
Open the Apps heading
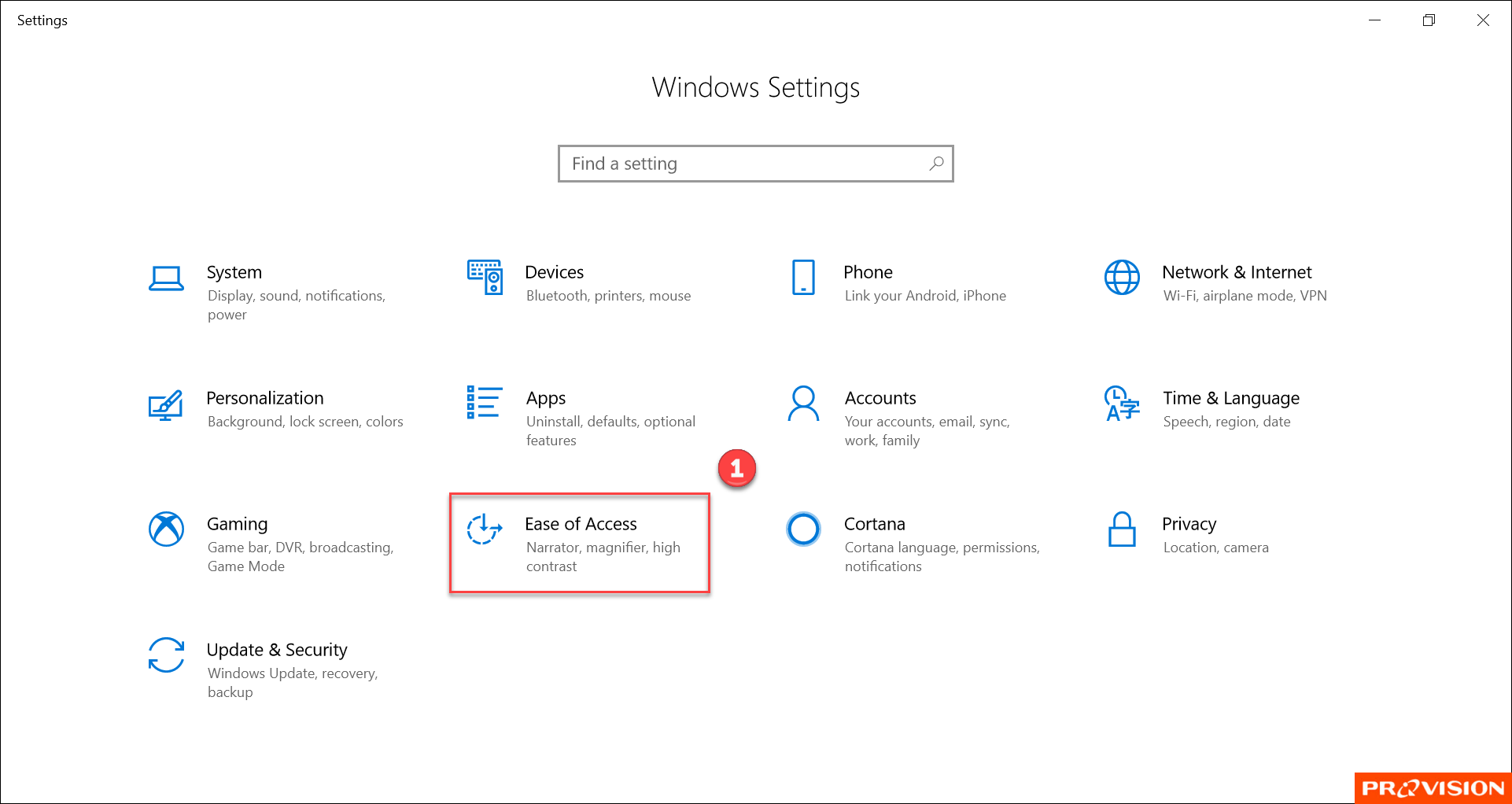546,398
